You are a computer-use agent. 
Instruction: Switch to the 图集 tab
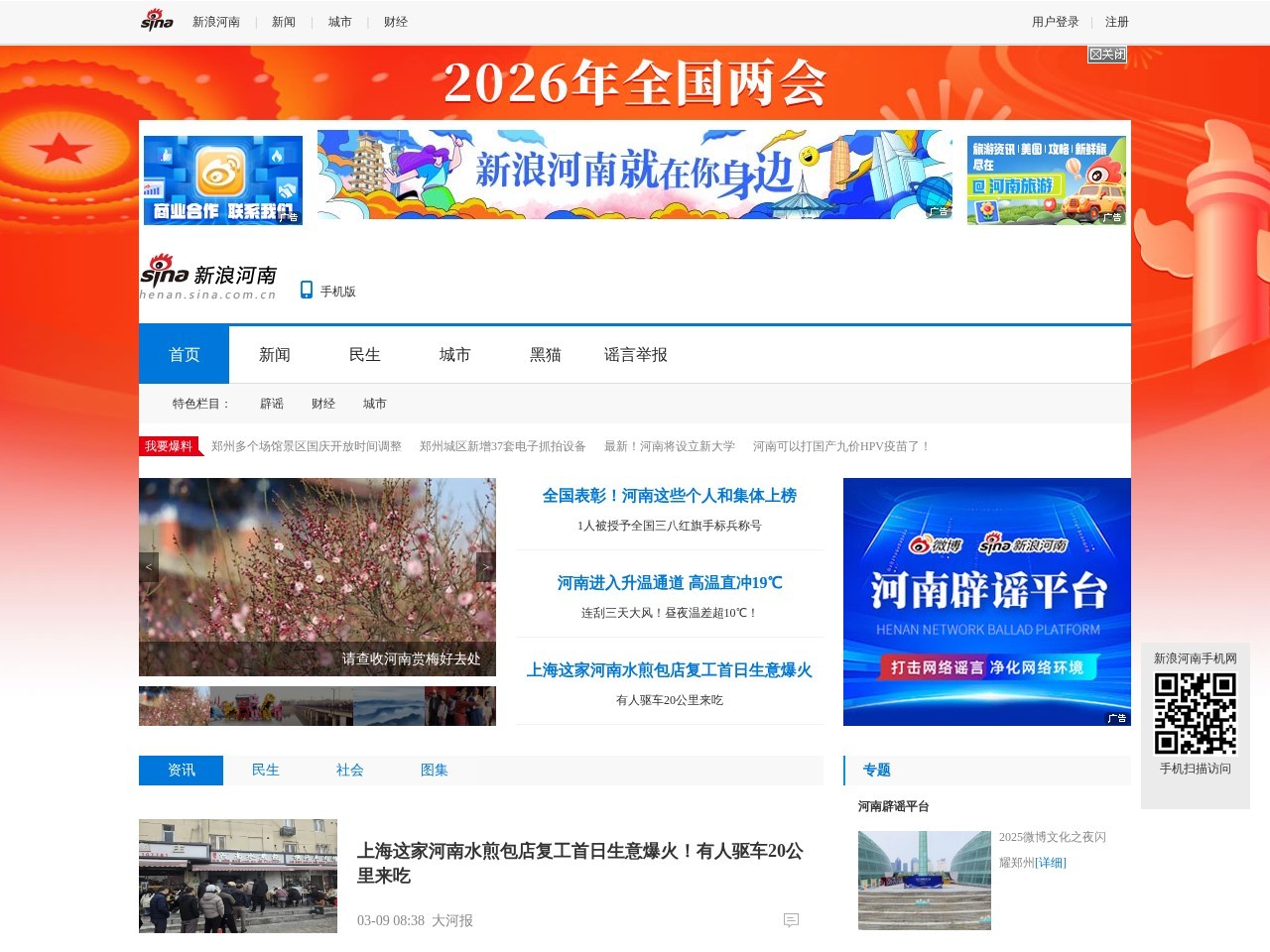coord(436,770)
